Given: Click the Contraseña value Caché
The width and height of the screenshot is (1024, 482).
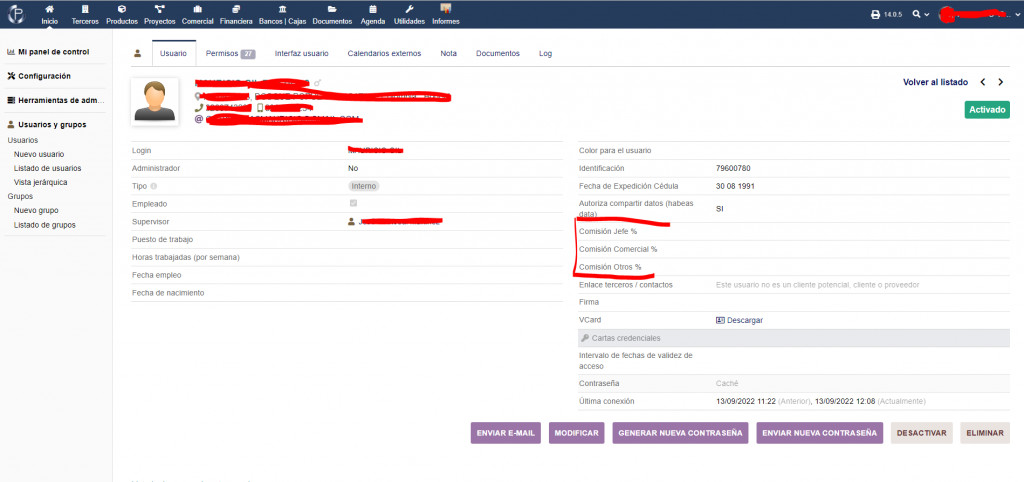Looking at the screenshot, I should coord(727,383).
